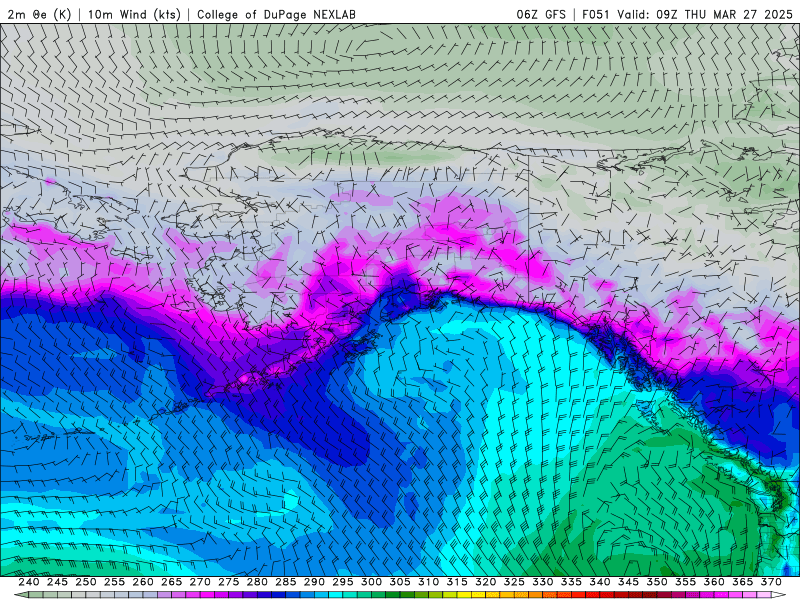Click the left arrow end of the color bar
This screenshot has height=600, width=800.
pyautogui.click(x=20, y=595)
